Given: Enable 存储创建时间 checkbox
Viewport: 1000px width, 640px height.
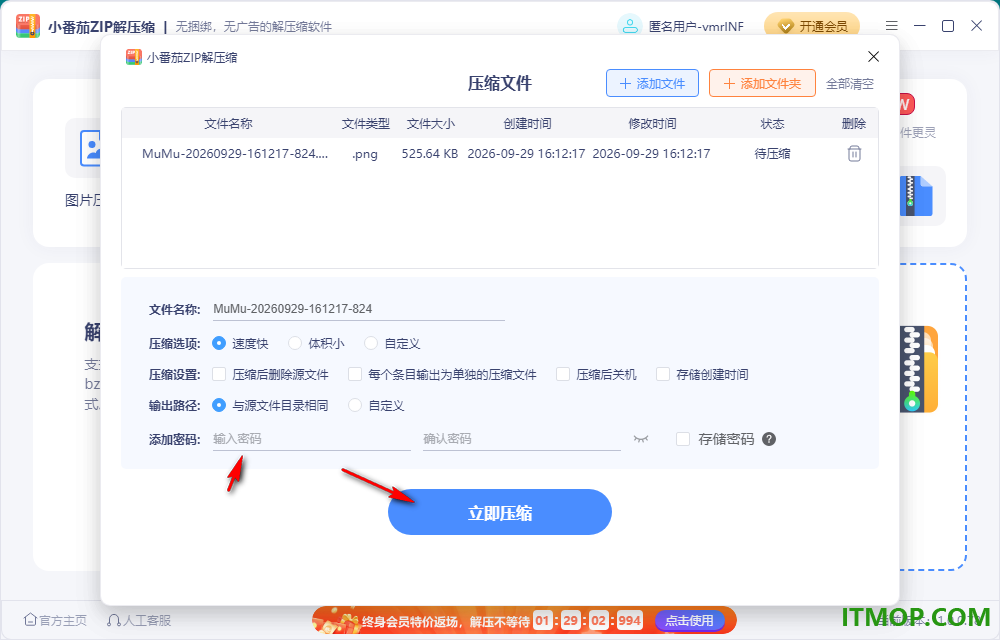Looking at the screenshot, I should click(663, 374).
